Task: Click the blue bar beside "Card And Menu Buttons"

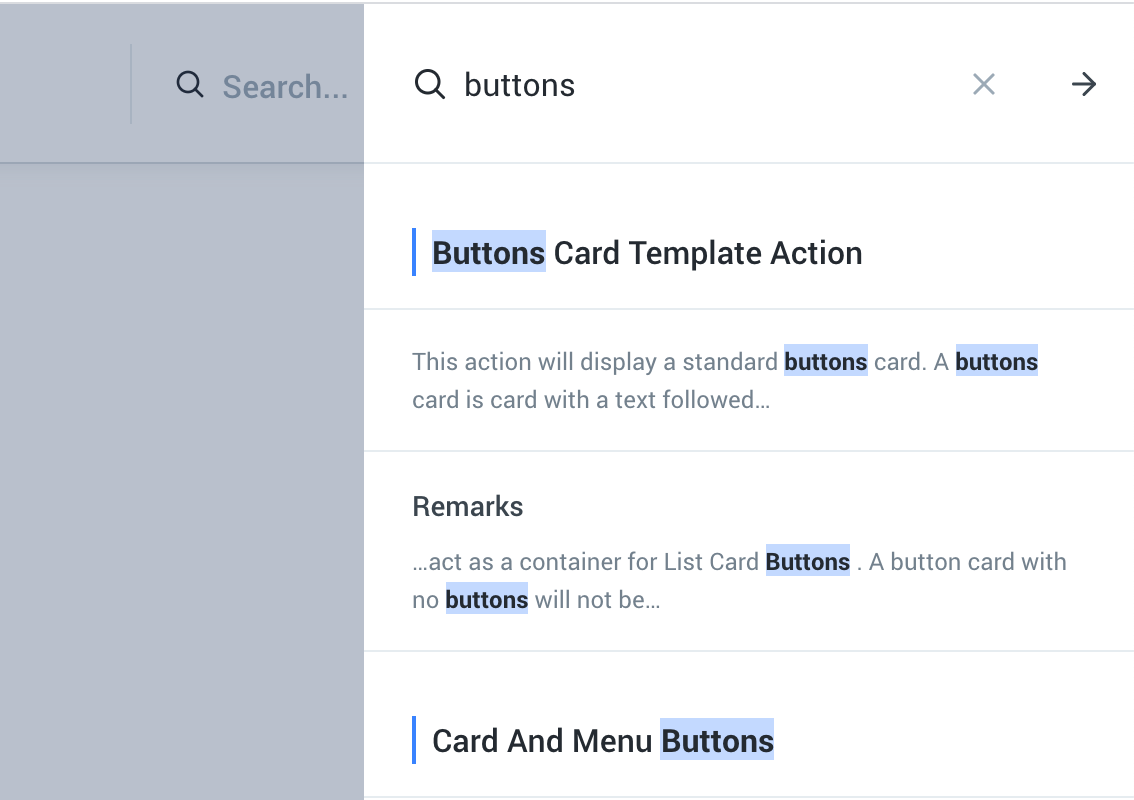Action: point(414,740)
